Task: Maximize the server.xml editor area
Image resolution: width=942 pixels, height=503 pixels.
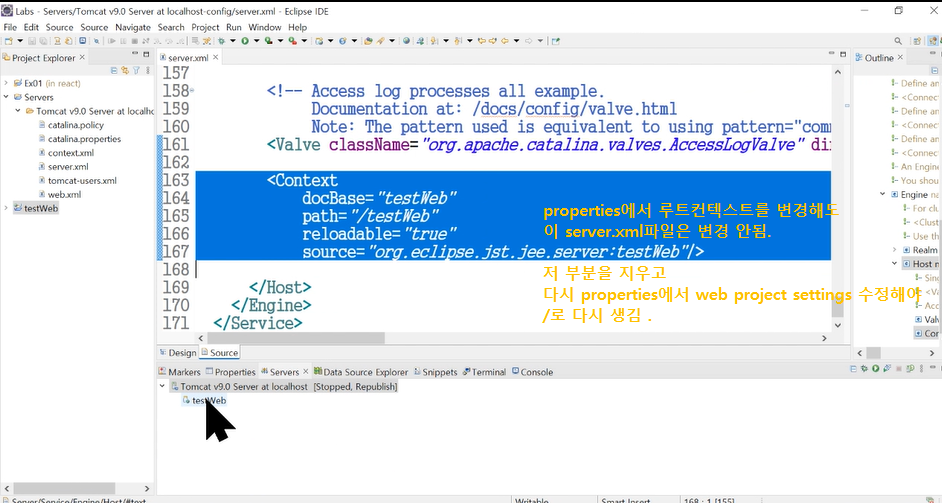Action: (843, 54)
